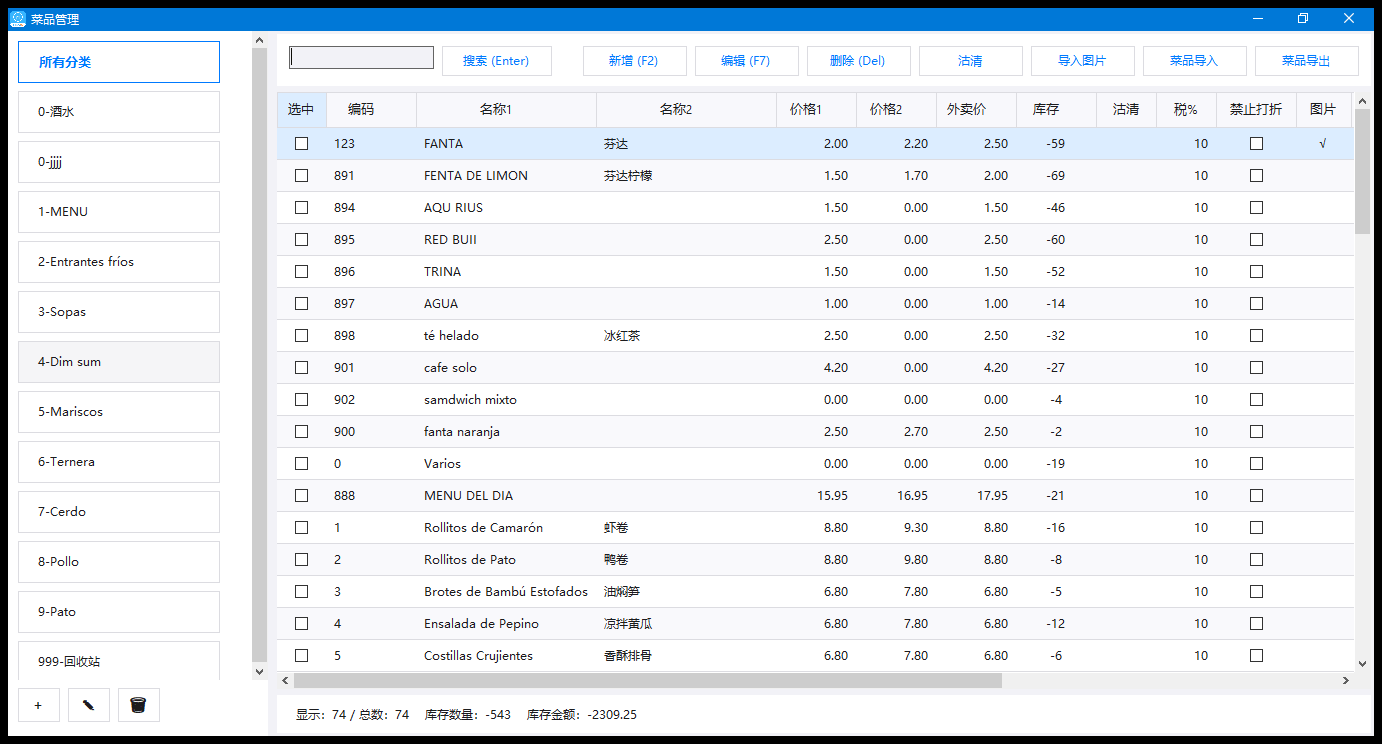Screen dimensions: 1382x744
Task: Sort by 库存 column header
Action: (1056, 110)
